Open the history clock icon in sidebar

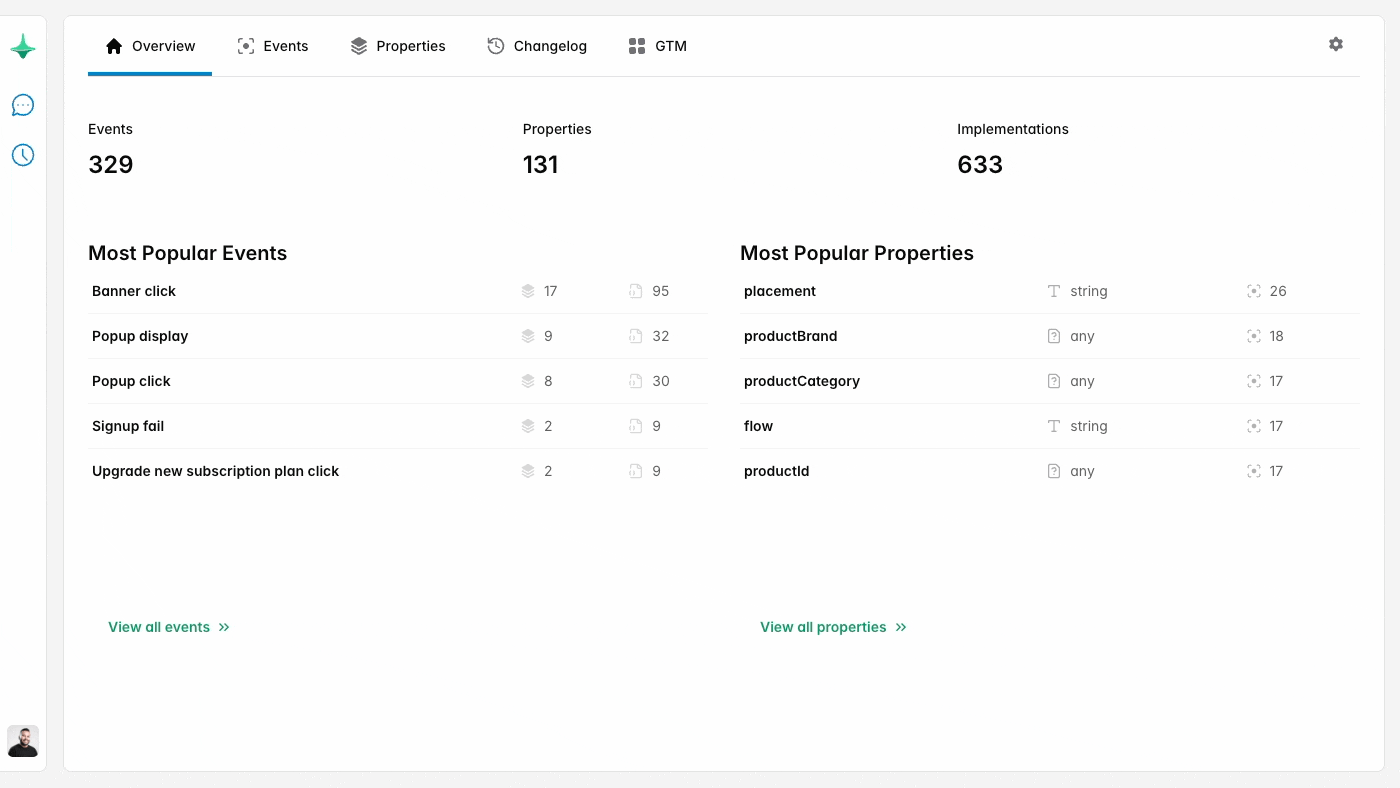pos(22,154)
